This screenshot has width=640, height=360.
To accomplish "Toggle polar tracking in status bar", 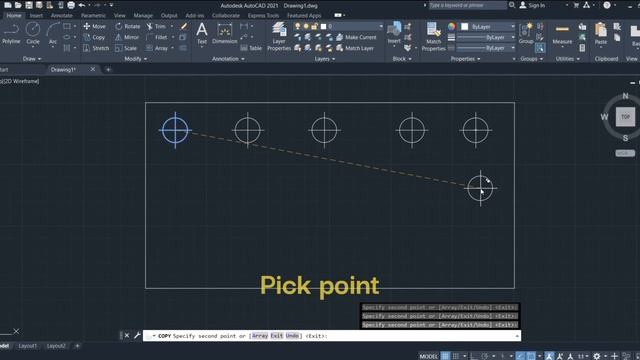I will click(x=484, y=356).
